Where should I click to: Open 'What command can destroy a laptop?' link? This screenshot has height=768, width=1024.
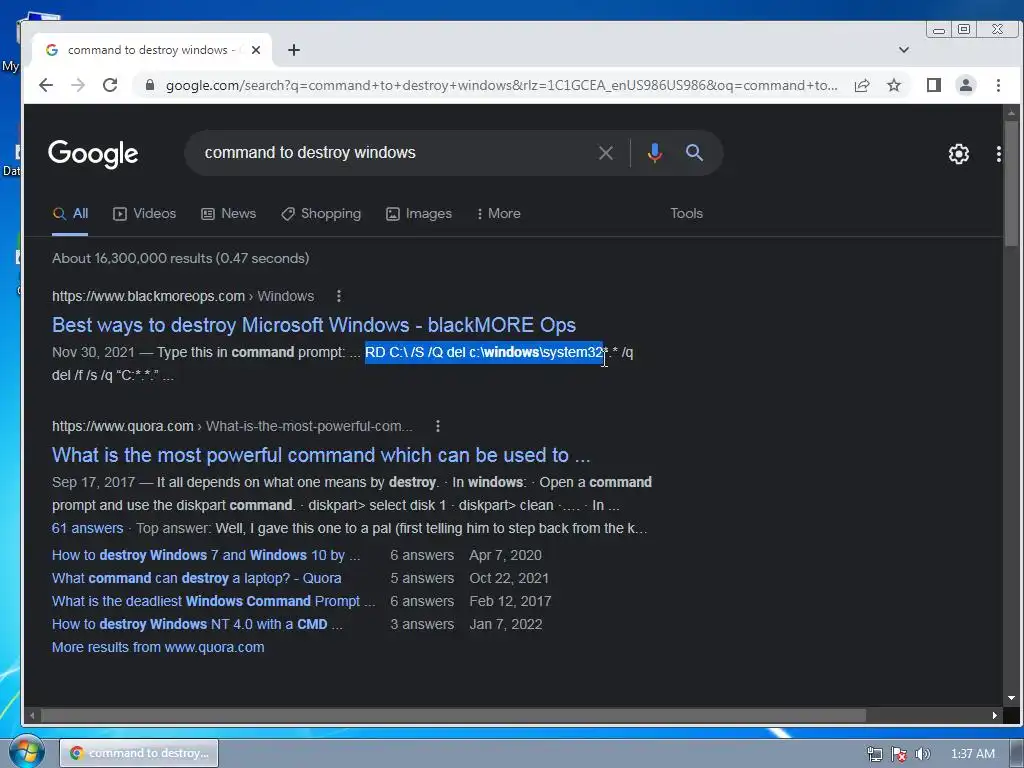click(x=196, y=578)
